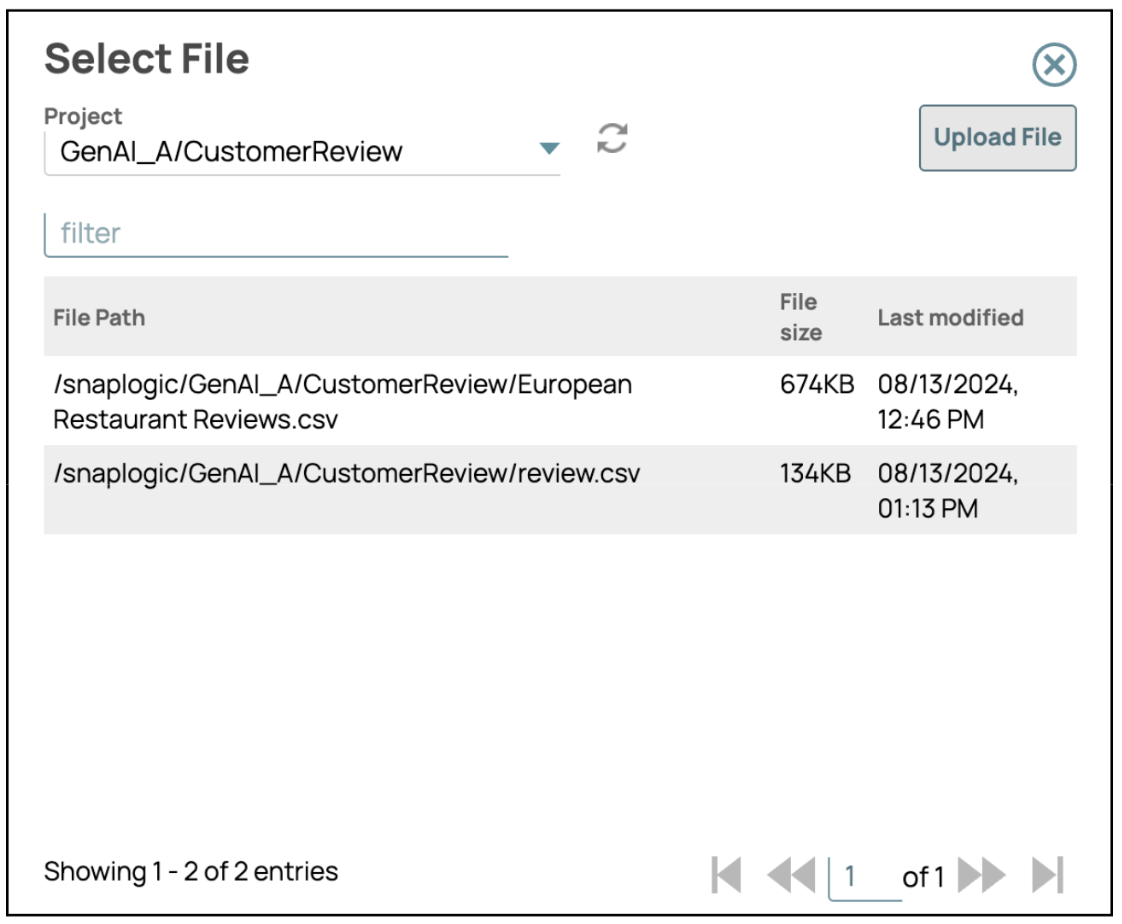The width and height of the screenshot is (1122, 924).
Task: Click the 134KB file size cell
Action: coord(815,474)
